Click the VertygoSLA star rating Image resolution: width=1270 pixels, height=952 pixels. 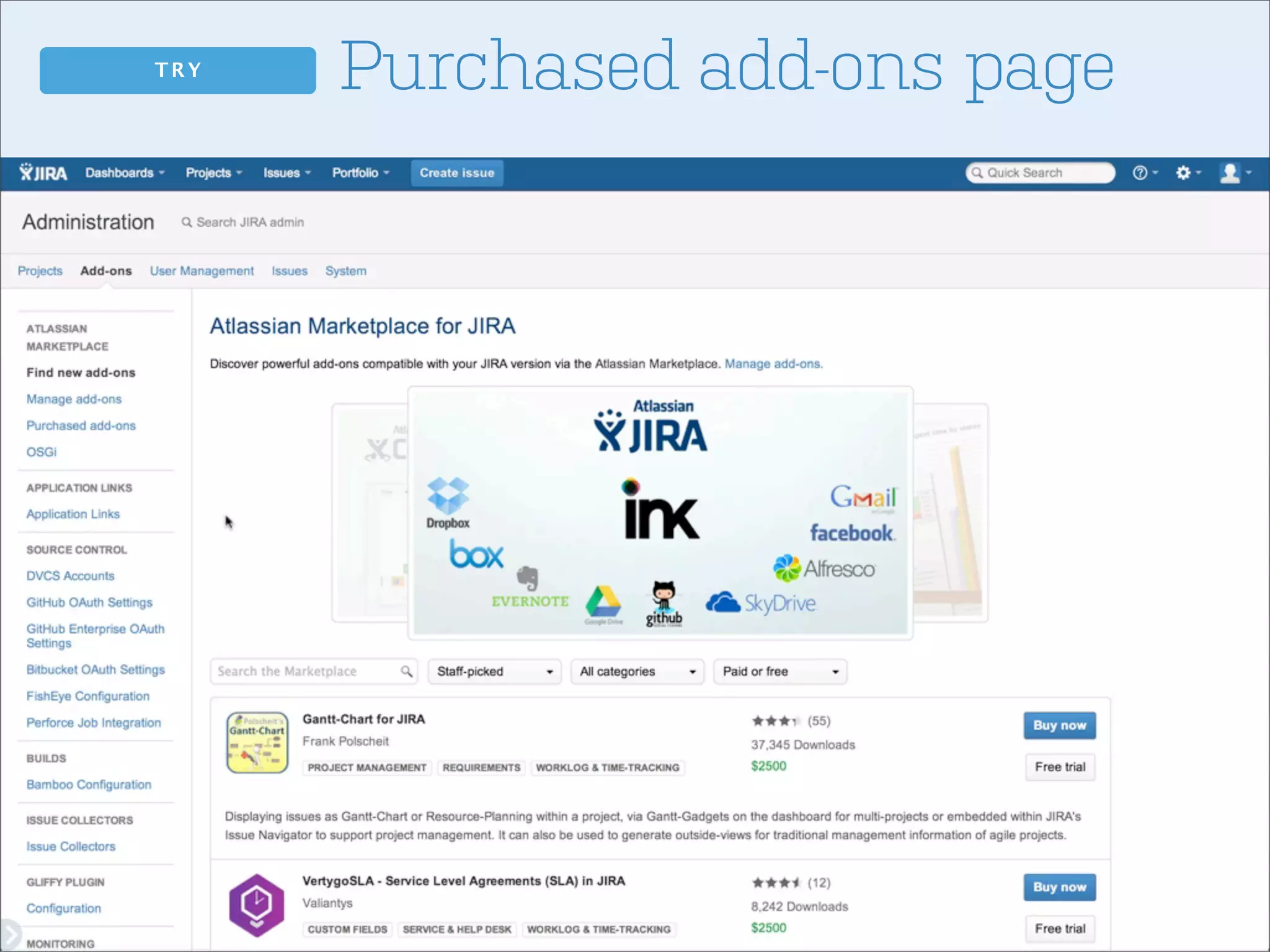coord(775,883)
